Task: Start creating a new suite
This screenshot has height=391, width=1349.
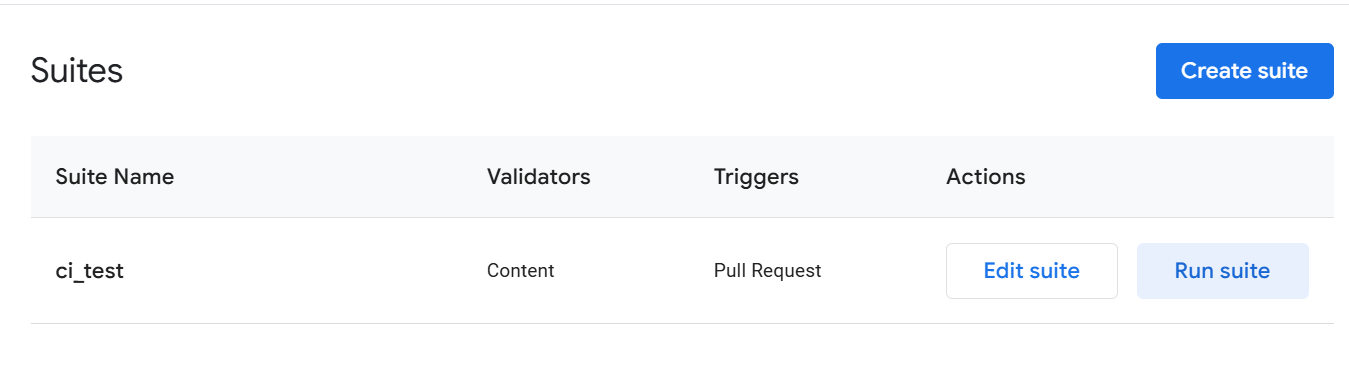Action: 1244,71
